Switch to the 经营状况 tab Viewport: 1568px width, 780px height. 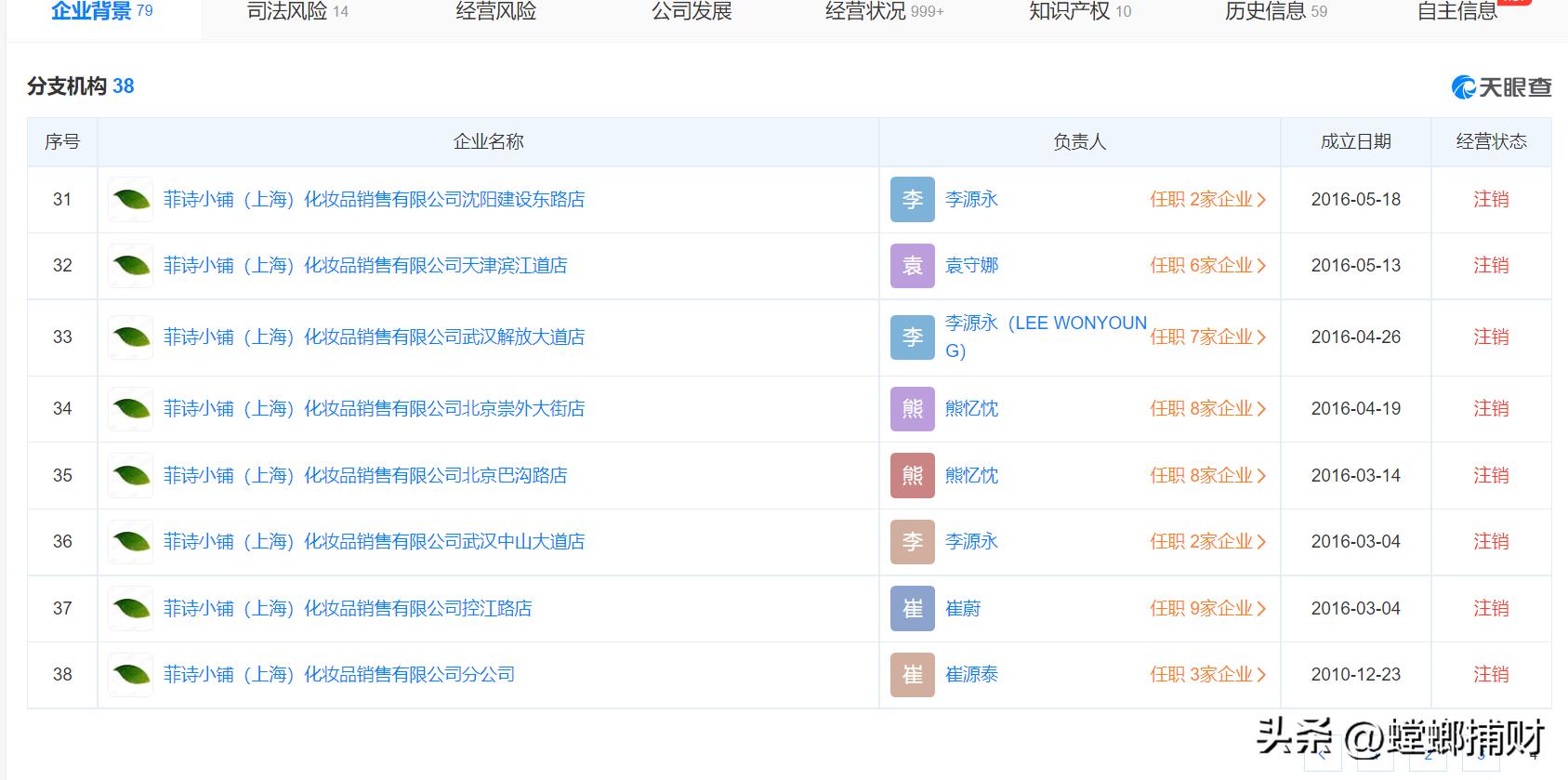pyautogui.click(x=884, y=11)
